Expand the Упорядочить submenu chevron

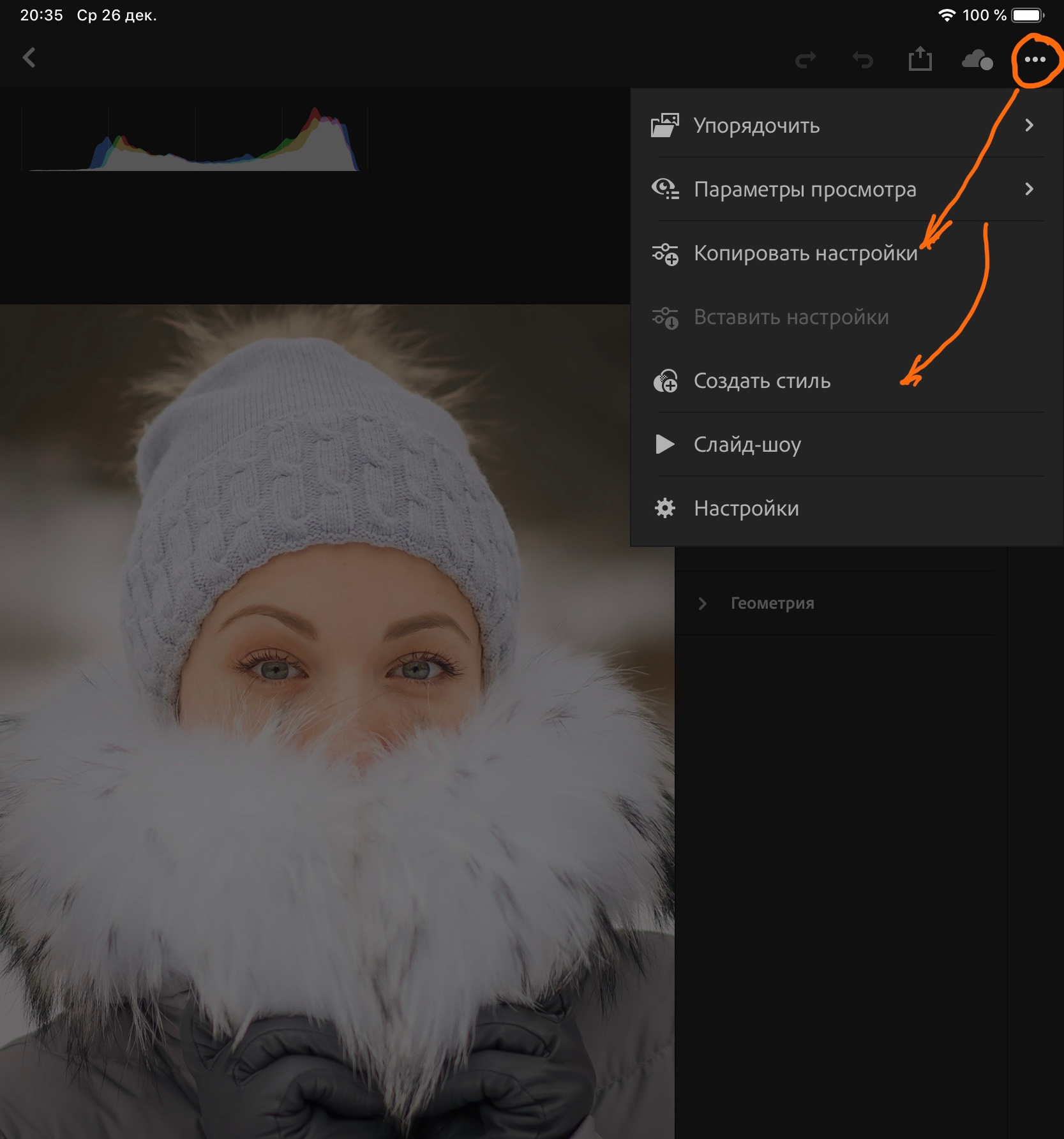click(1030, 126)
